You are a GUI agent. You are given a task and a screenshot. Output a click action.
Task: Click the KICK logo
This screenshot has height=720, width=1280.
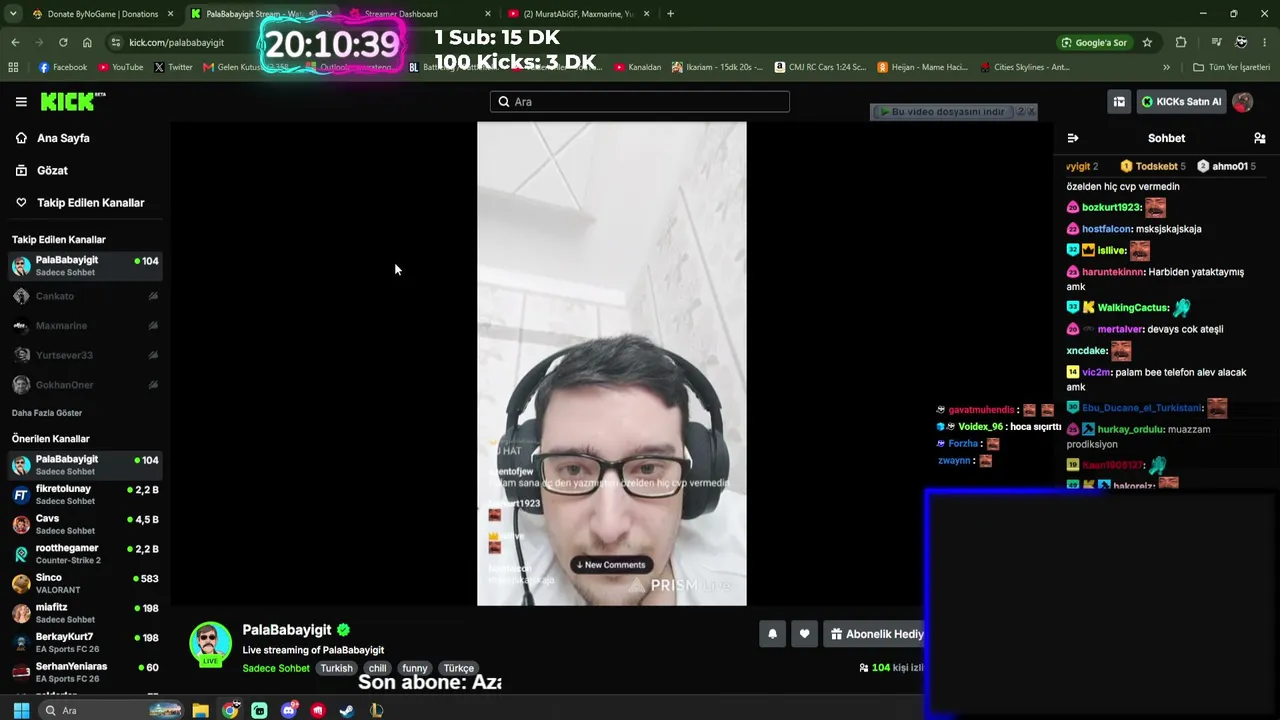[x=72, y=101]
